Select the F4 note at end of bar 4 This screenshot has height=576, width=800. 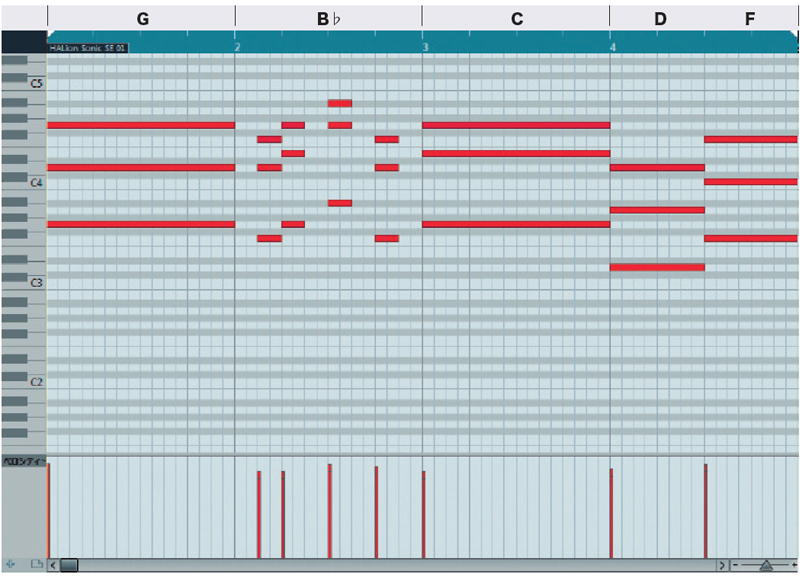751,139
